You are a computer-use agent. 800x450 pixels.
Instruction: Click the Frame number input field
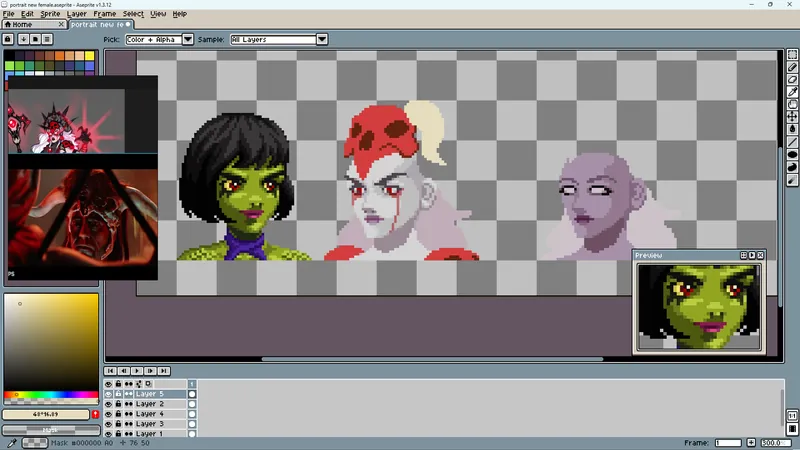(x=728, y=443)
